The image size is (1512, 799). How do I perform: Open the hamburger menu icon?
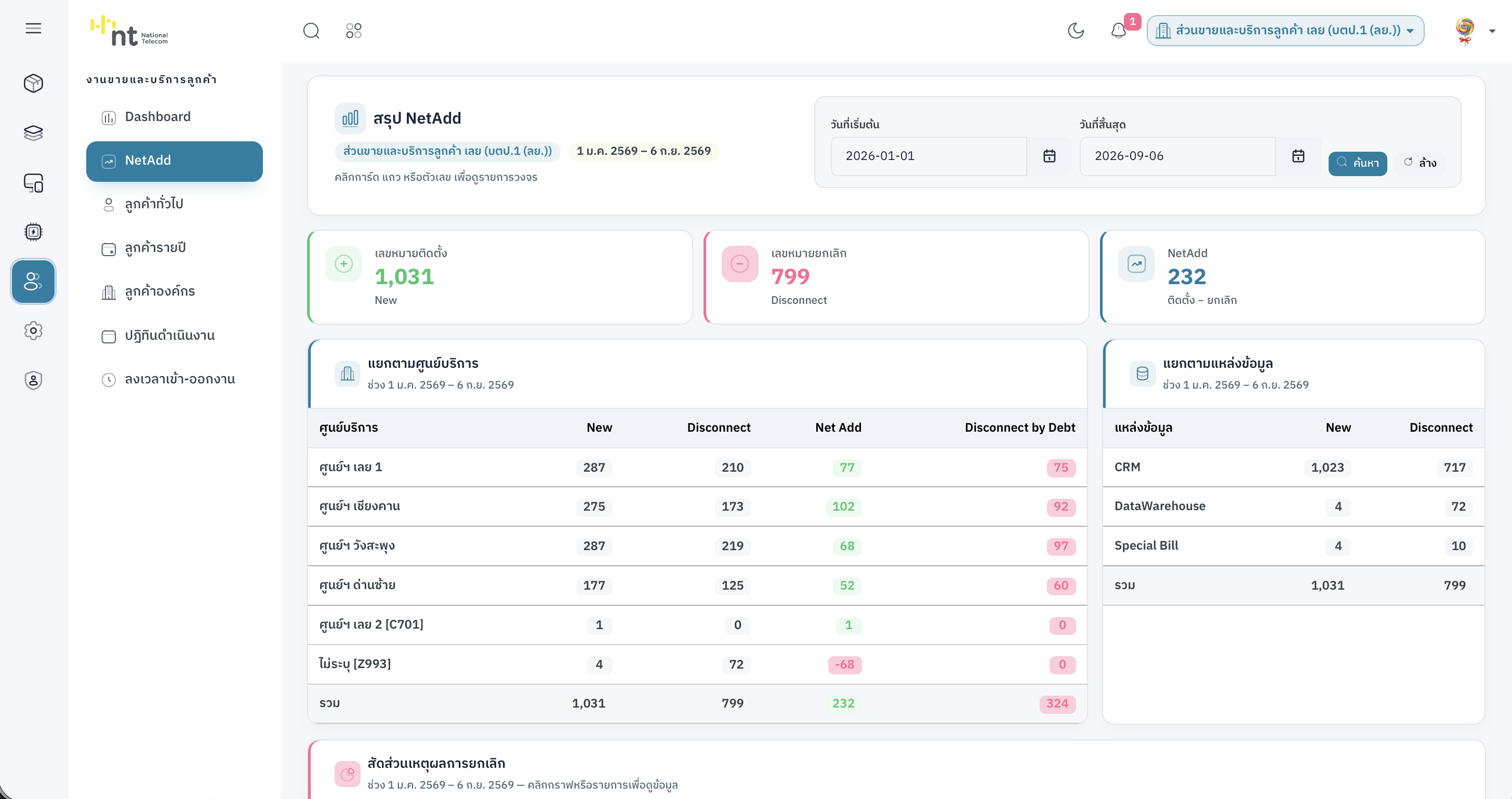pyautogui.click(x=33, y=28)
